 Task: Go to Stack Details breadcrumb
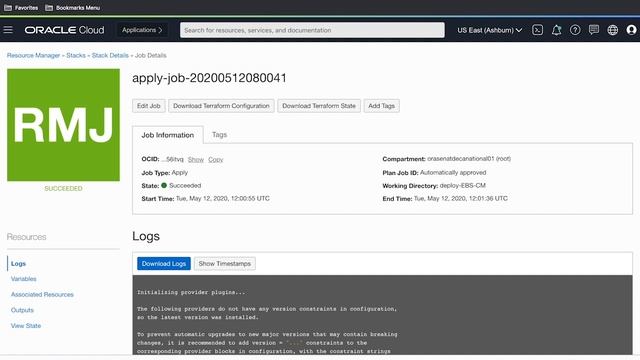tap(110, 55)
